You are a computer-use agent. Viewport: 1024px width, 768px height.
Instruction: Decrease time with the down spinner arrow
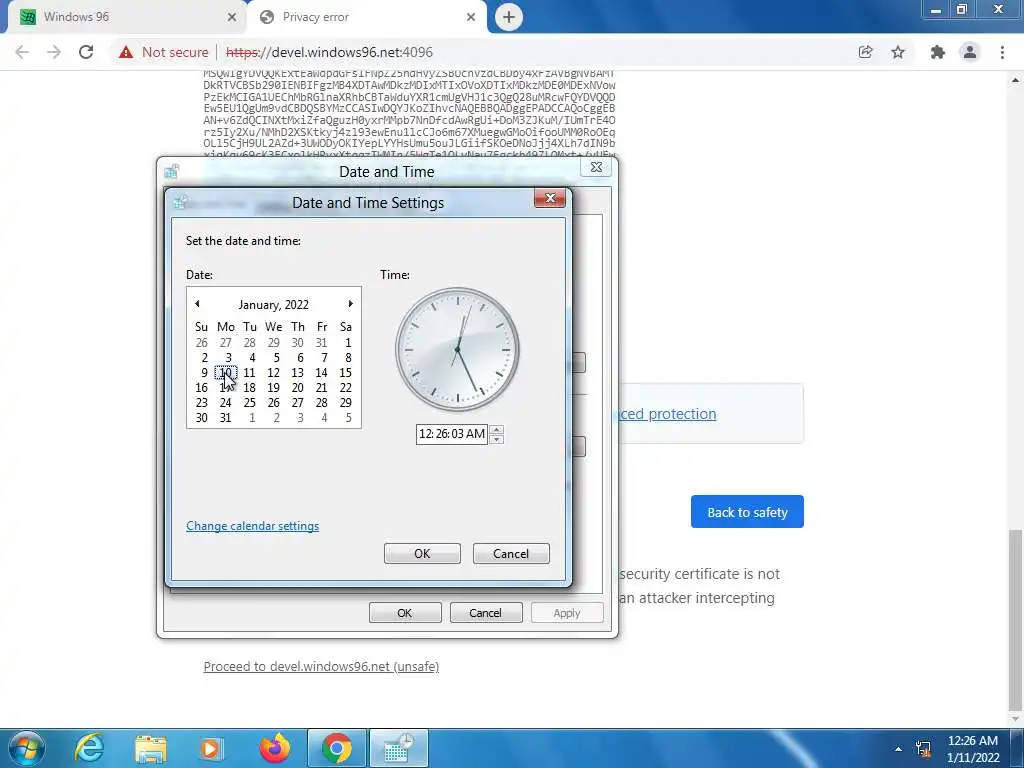496,439
